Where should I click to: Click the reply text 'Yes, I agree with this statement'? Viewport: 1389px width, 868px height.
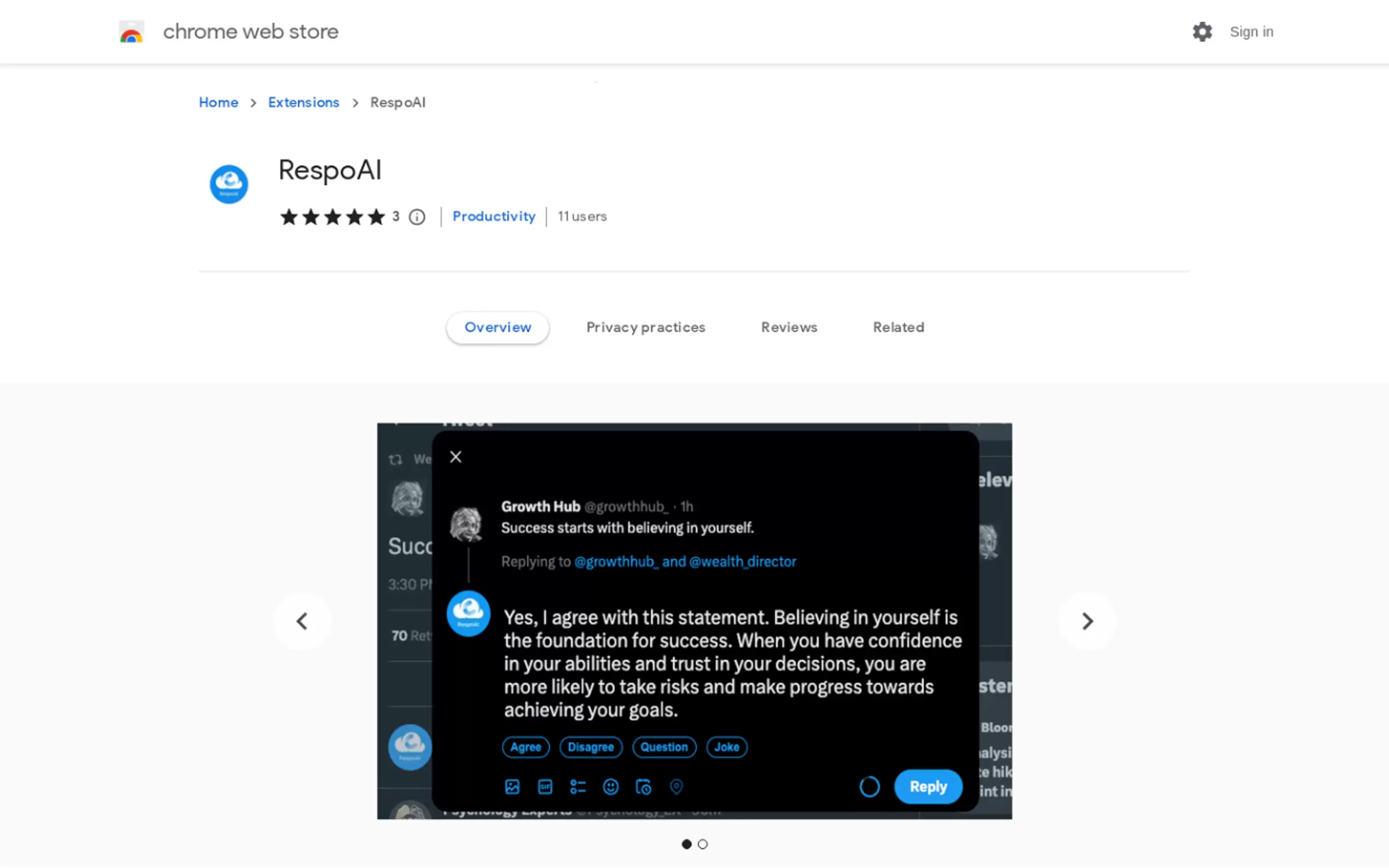point(636,618)
